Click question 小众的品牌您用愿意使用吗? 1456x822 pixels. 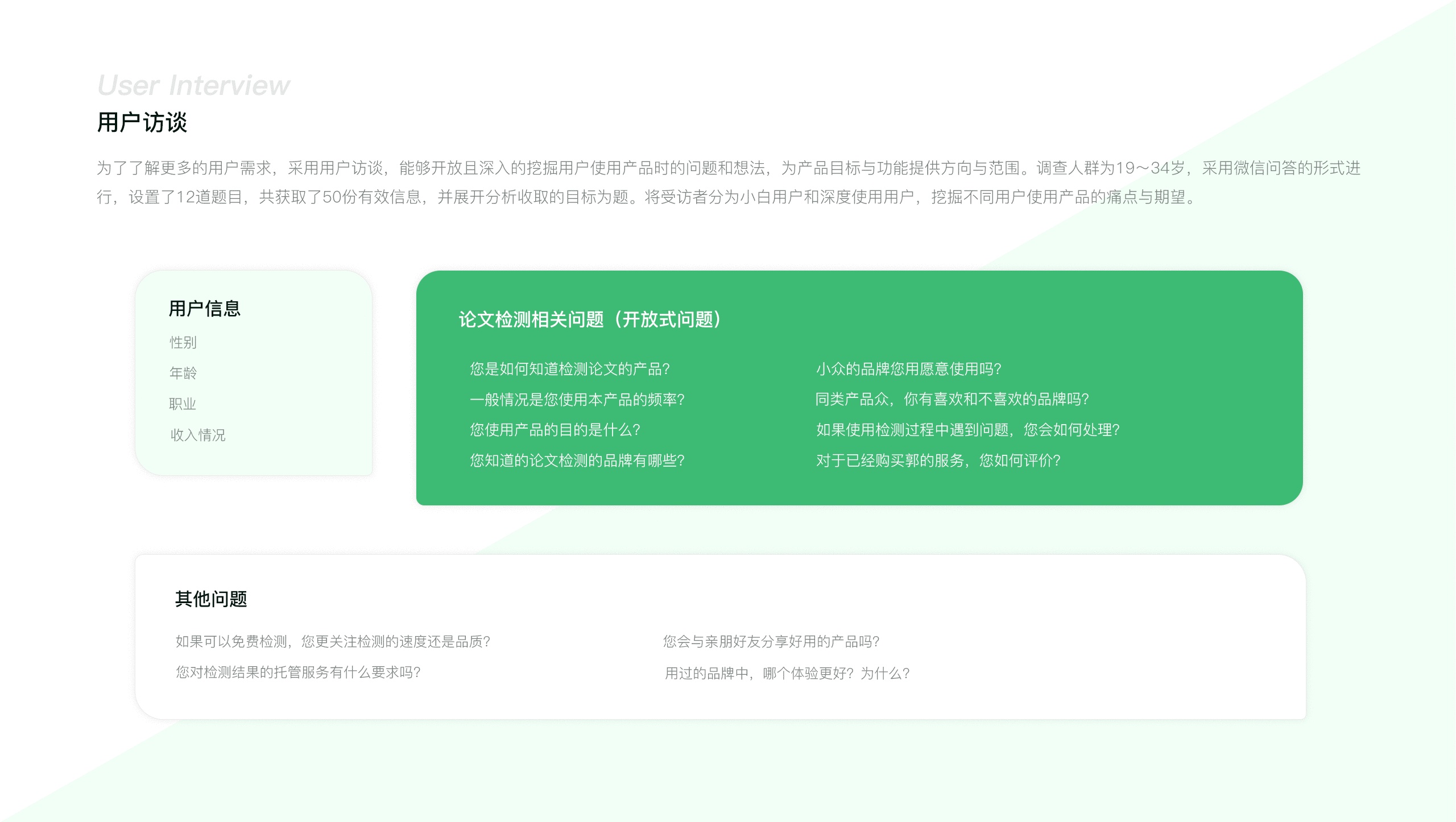908,369
